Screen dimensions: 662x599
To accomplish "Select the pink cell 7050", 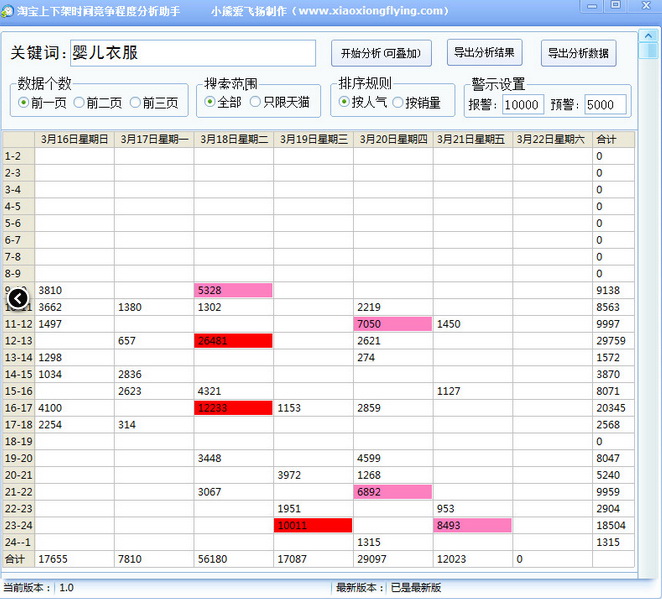I will pos(393,324).
